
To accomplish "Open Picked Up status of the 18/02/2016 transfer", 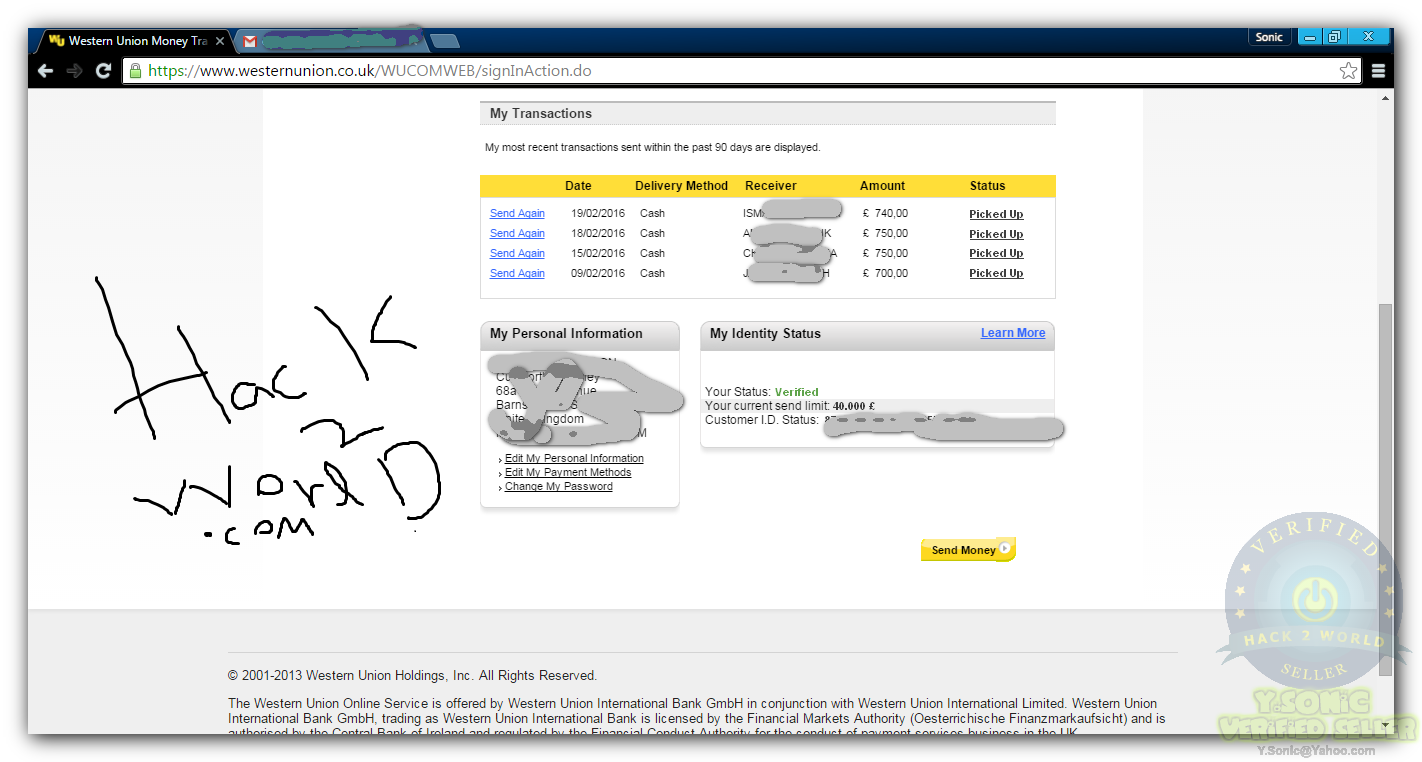I will (996, 234).
